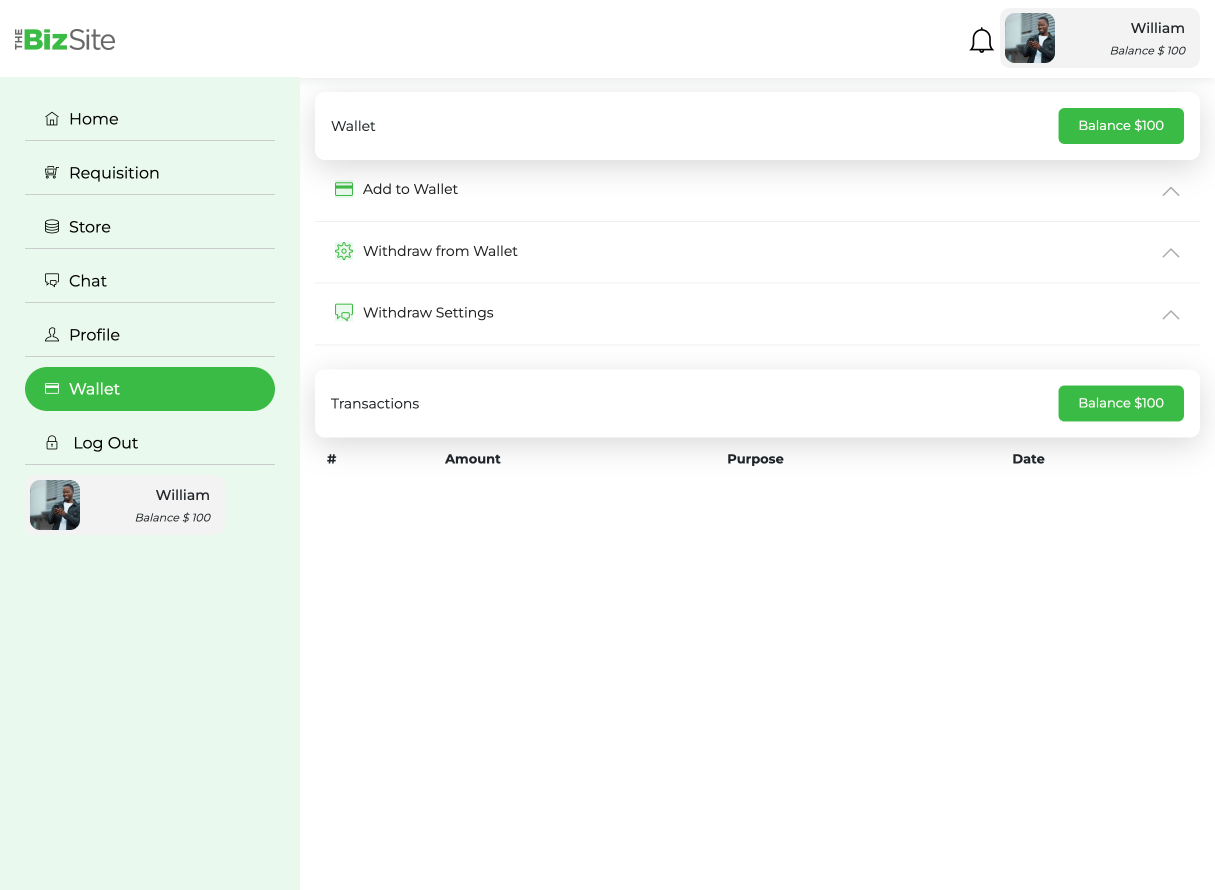The image size is (1215, 890).
Task: Collapse the Add to Wallet section chevron
Action: [1170, 191]
